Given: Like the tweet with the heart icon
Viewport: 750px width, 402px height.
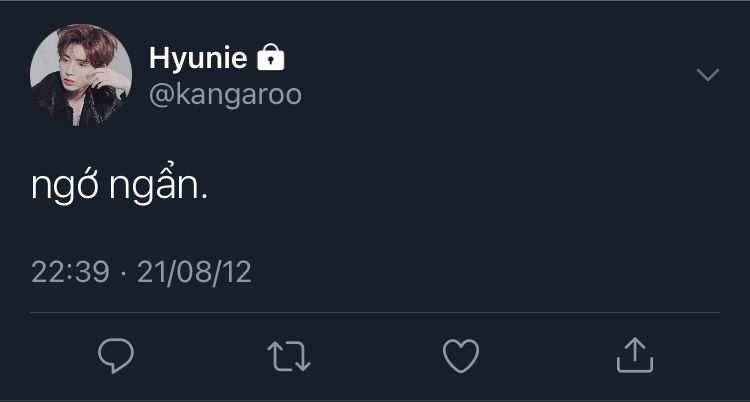Looking at the screenshot, I should tap(461, 355).
